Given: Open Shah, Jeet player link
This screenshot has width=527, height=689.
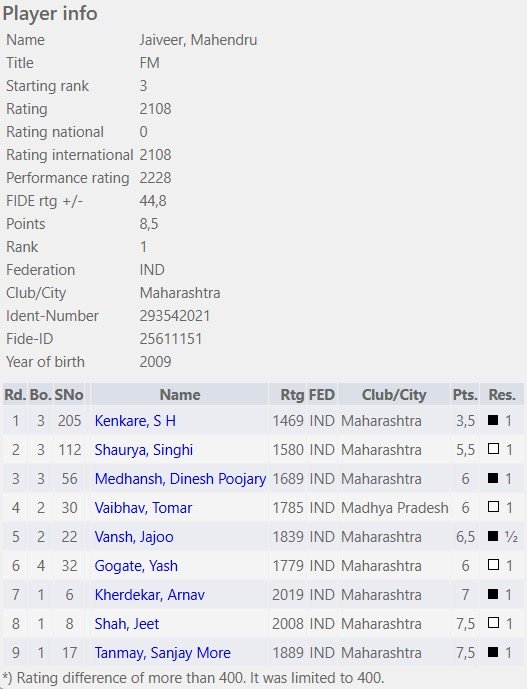Looking at the screenshot, I should 127,624.
